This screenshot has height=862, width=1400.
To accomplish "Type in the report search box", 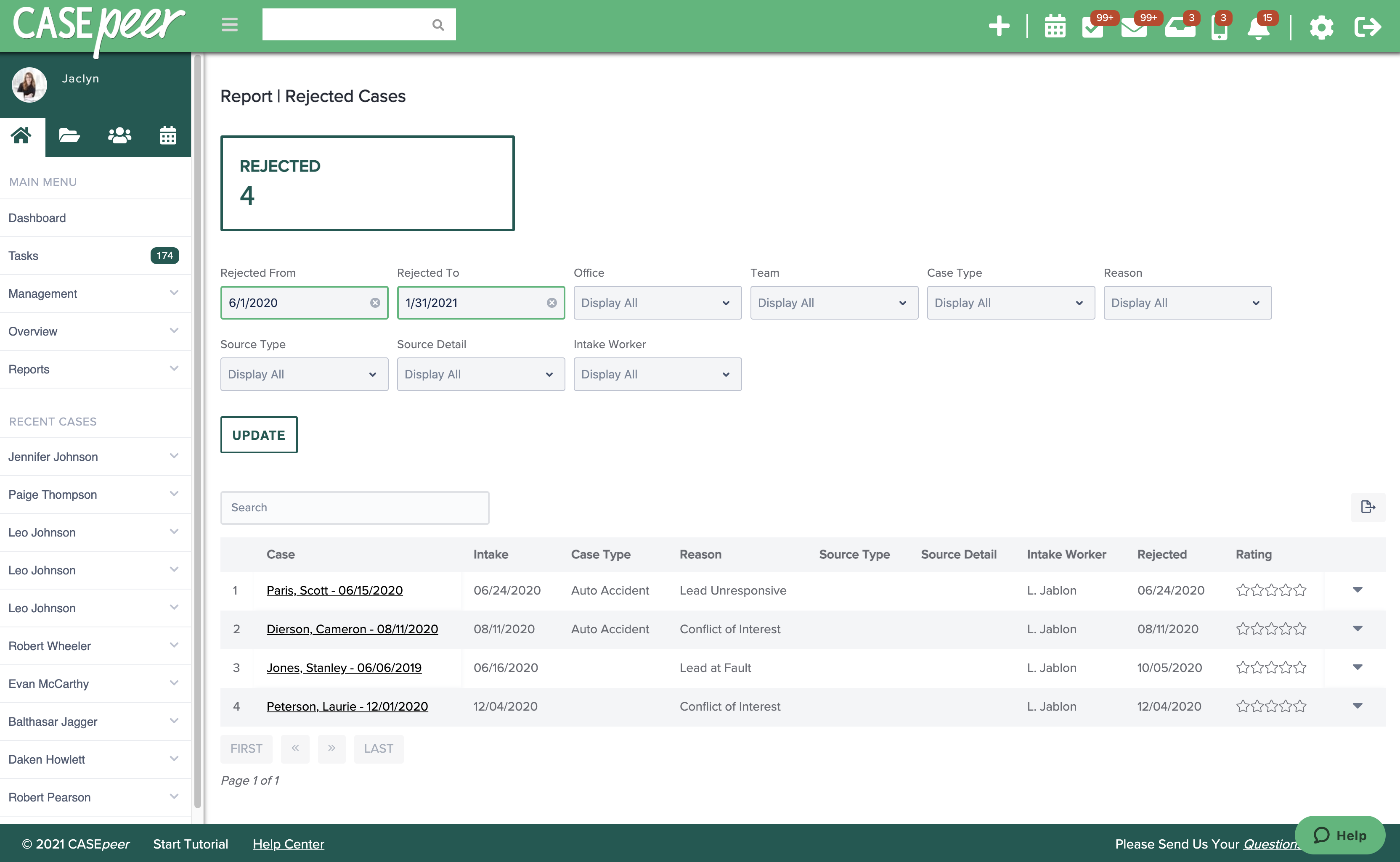I will (354, 508).
